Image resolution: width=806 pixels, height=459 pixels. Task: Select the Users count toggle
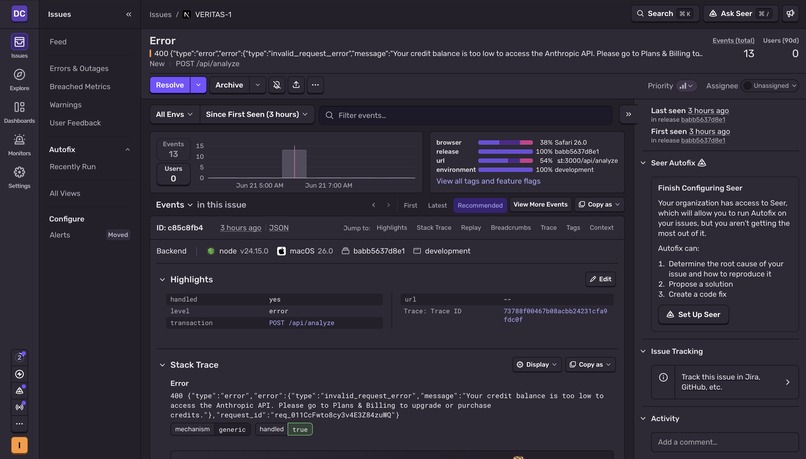[173, 174]
